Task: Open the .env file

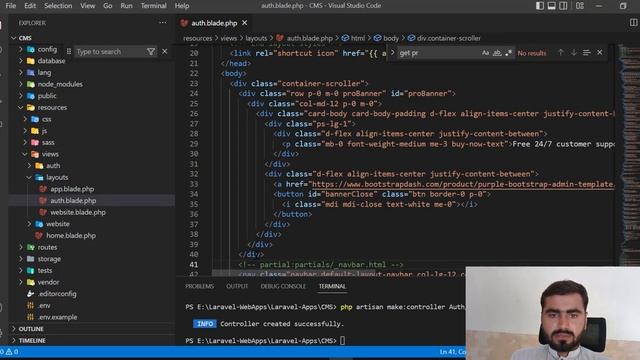Action: pyautogui.click(x=44, y=305)
